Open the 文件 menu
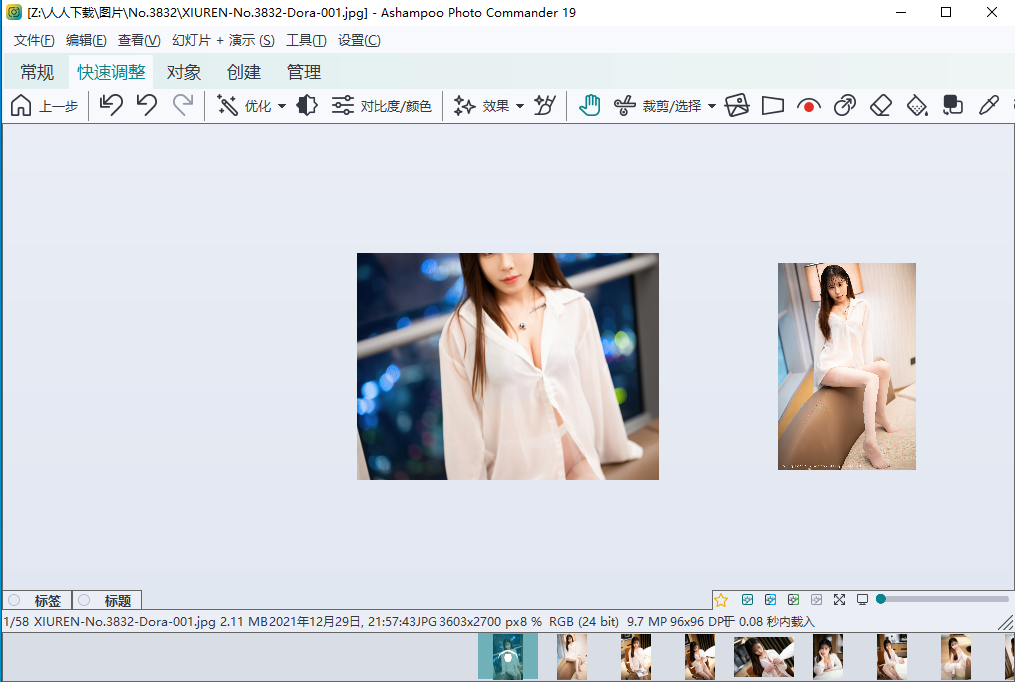This screenshot has width=1015, height=682. point(33,40)
